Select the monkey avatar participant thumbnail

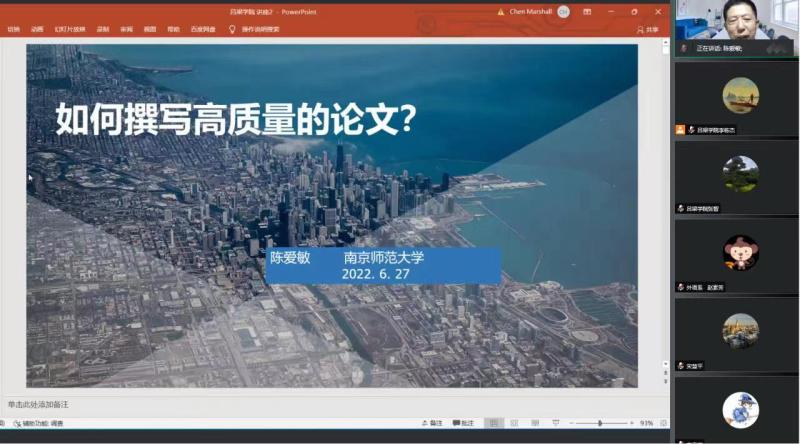[x=741, y=252]
